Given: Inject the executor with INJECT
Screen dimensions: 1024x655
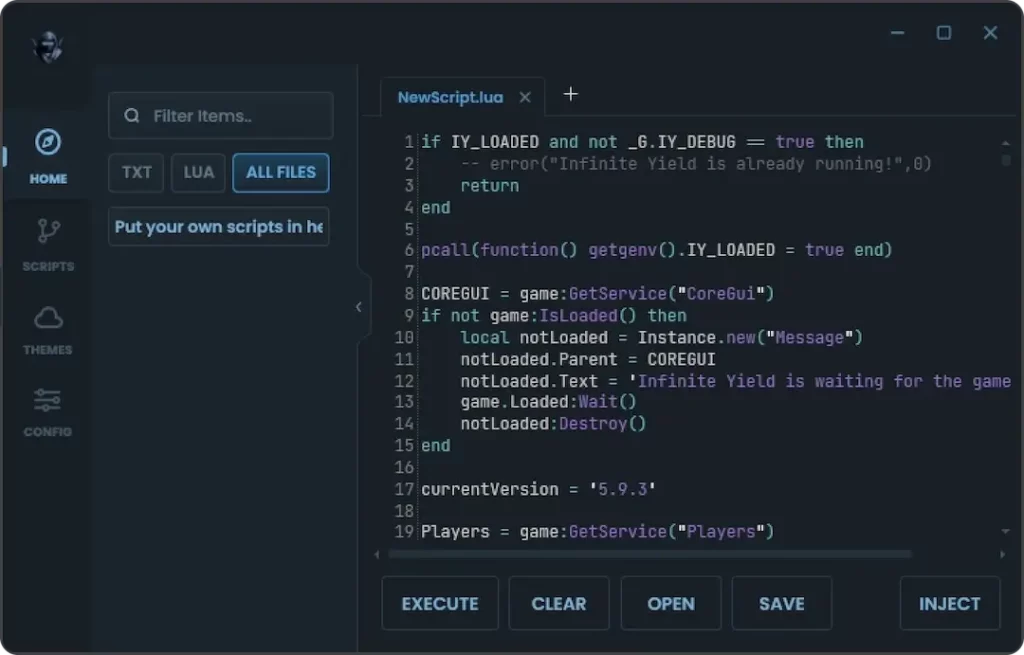Looking at the screenshot, I should 950,603.
